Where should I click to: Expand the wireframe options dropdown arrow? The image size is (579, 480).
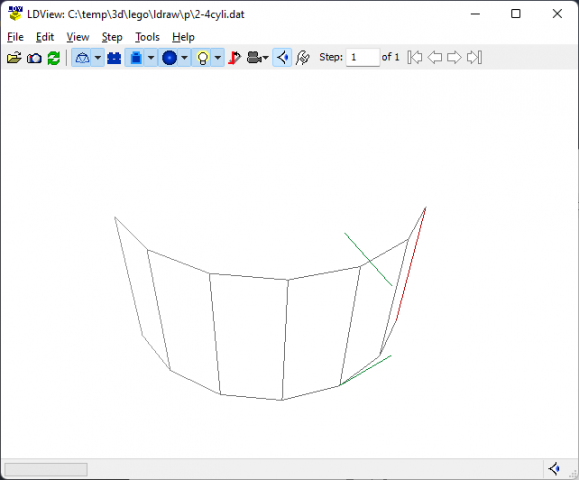coord(98,58)
